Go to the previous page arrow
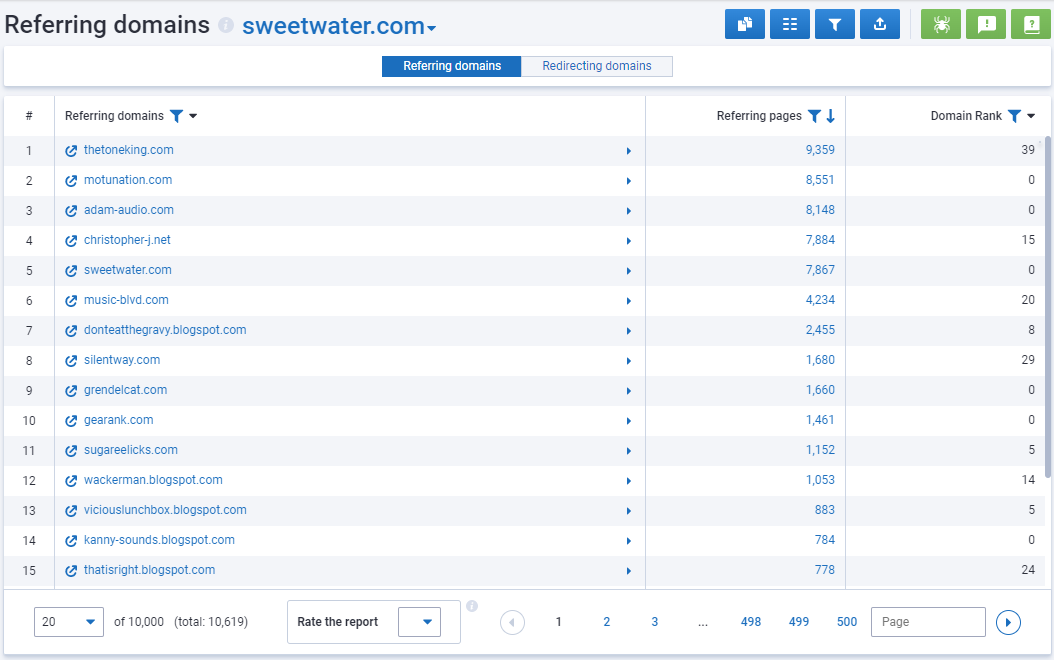This screenshot has height=660, width=1054. 512,622
